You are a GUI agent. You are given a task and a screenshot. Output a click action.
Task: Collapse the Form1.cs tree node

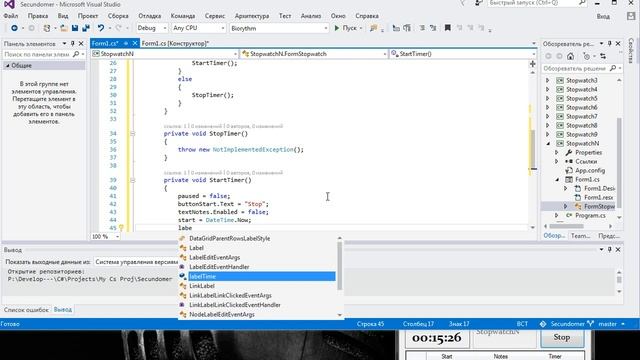[x=557, y=179]
